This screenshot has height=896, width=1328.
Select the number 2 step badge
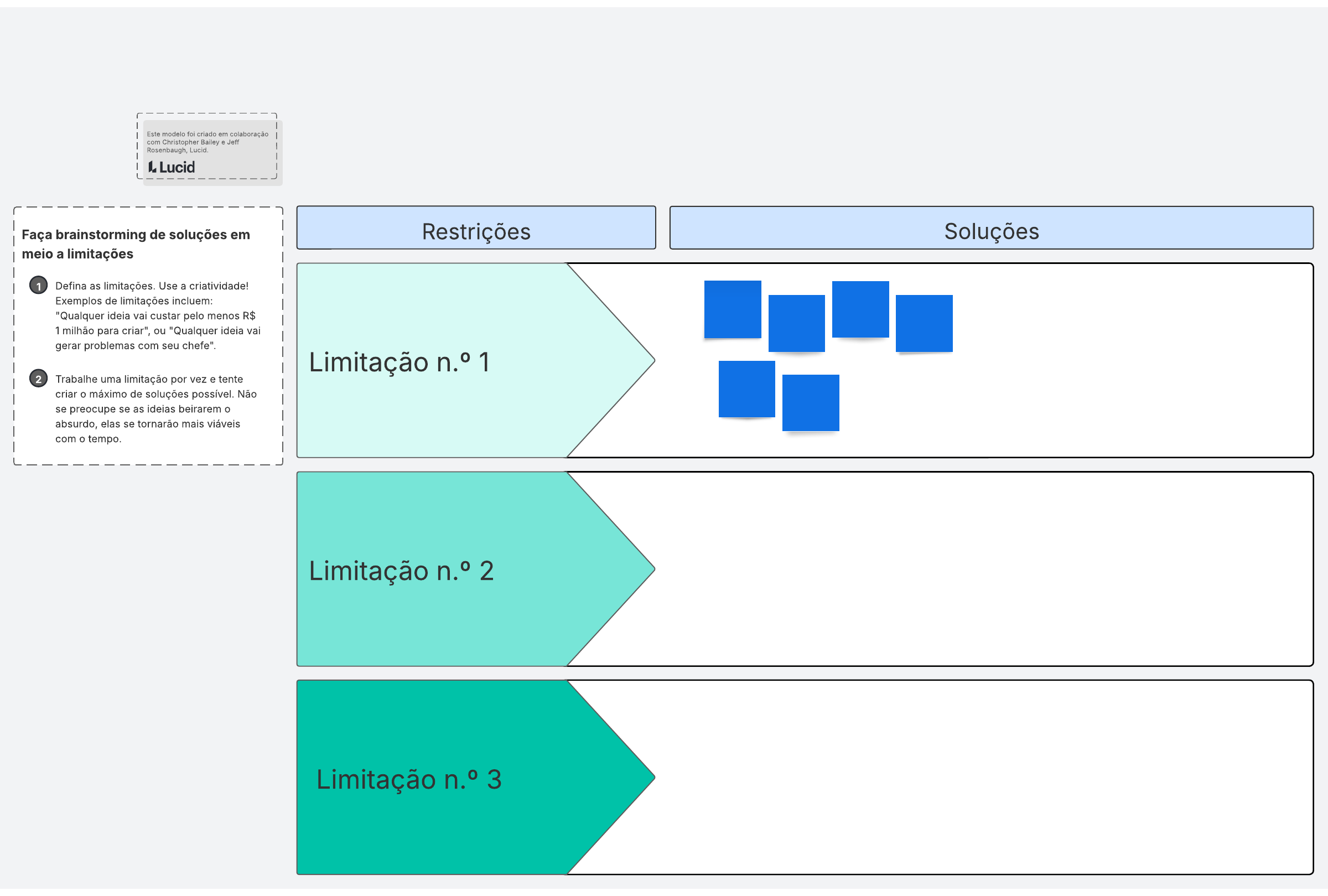point(38,379)
